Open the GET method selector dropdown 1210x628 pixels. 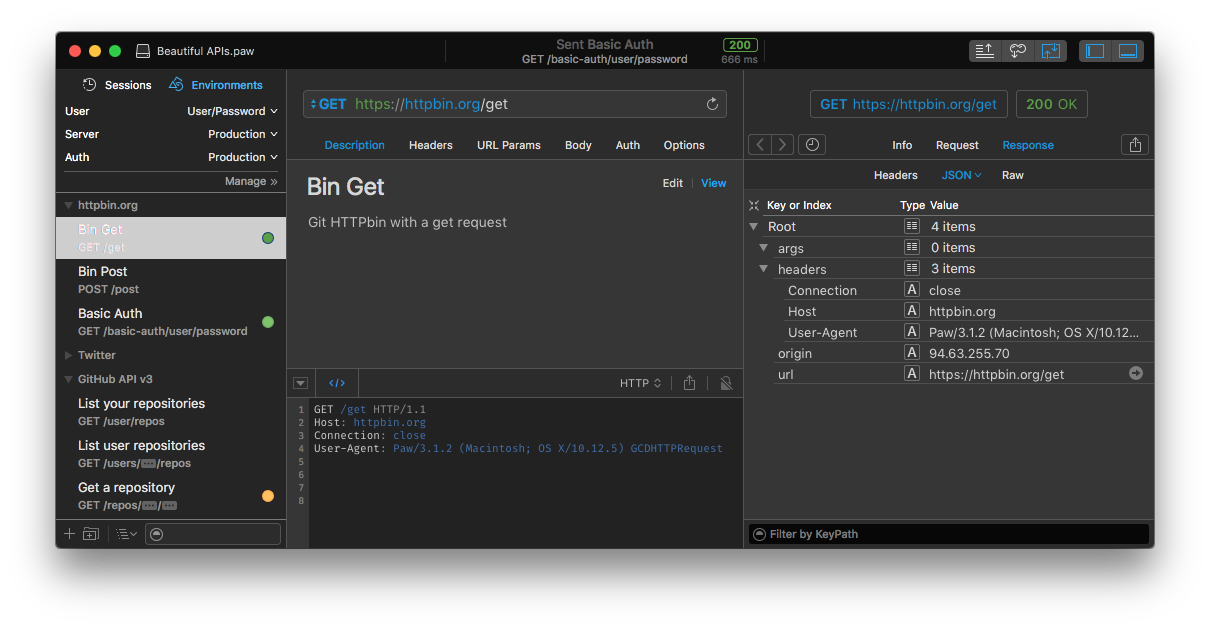tap(328, 104)
